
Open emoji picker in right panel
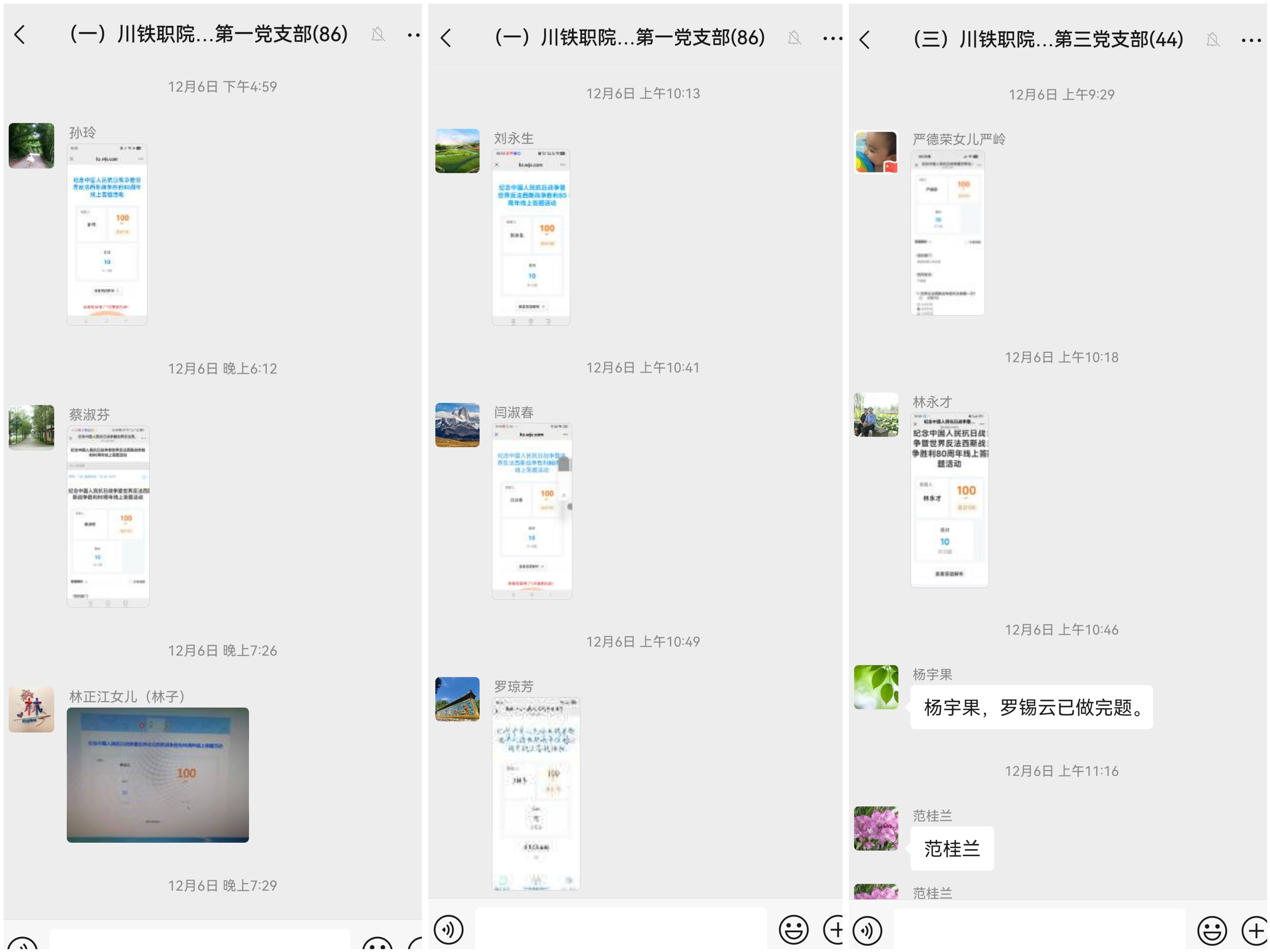1211,930
